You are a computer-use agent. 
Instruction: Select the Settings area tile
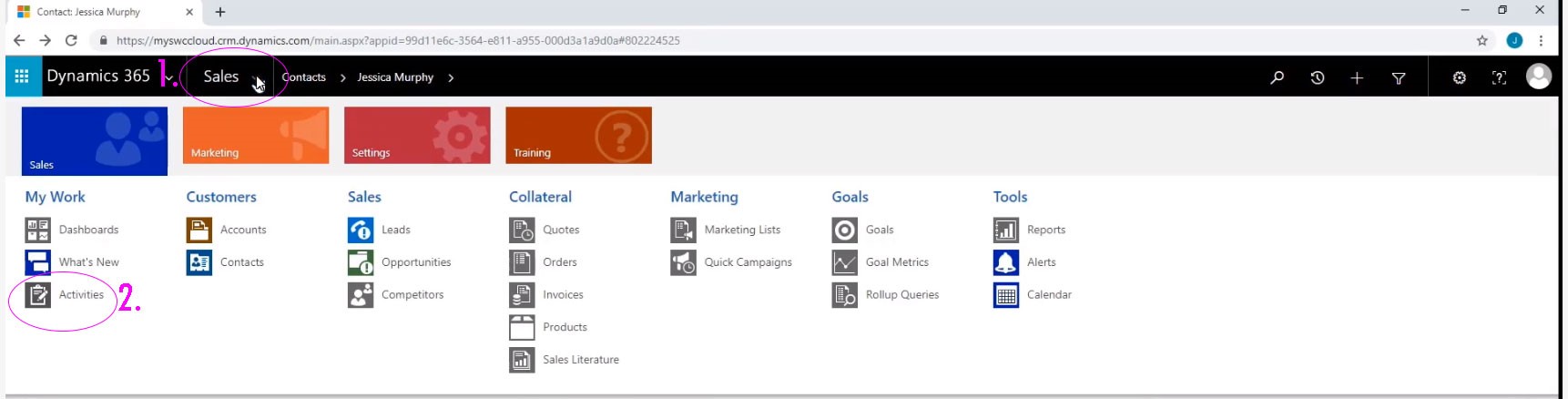tap(417, 136)
